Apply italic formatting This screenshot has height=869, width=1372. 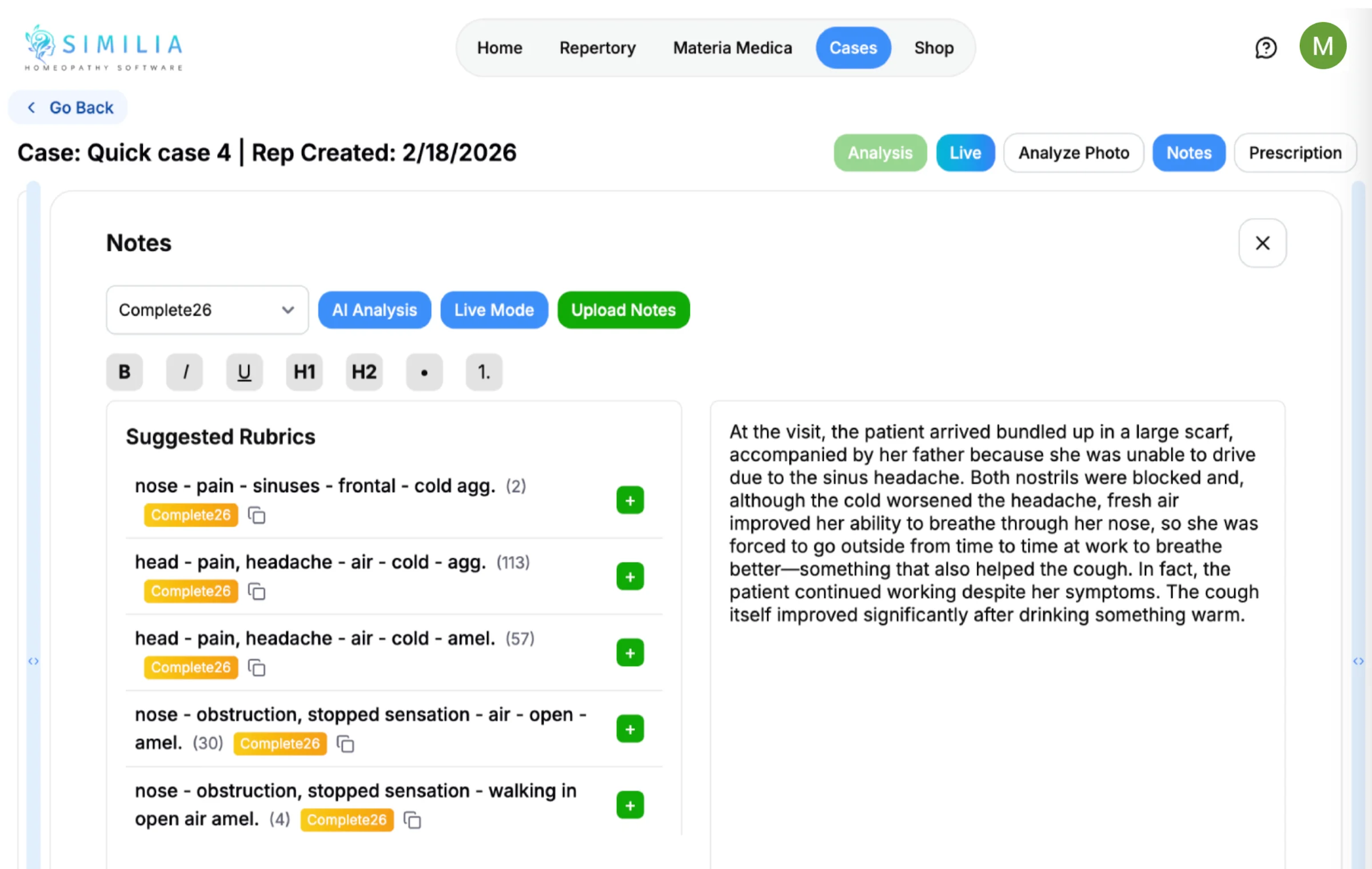(x=184, y=372)
